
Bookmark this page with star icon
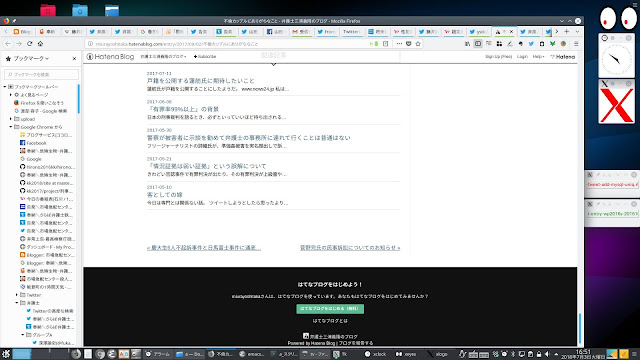click(418, 44)
